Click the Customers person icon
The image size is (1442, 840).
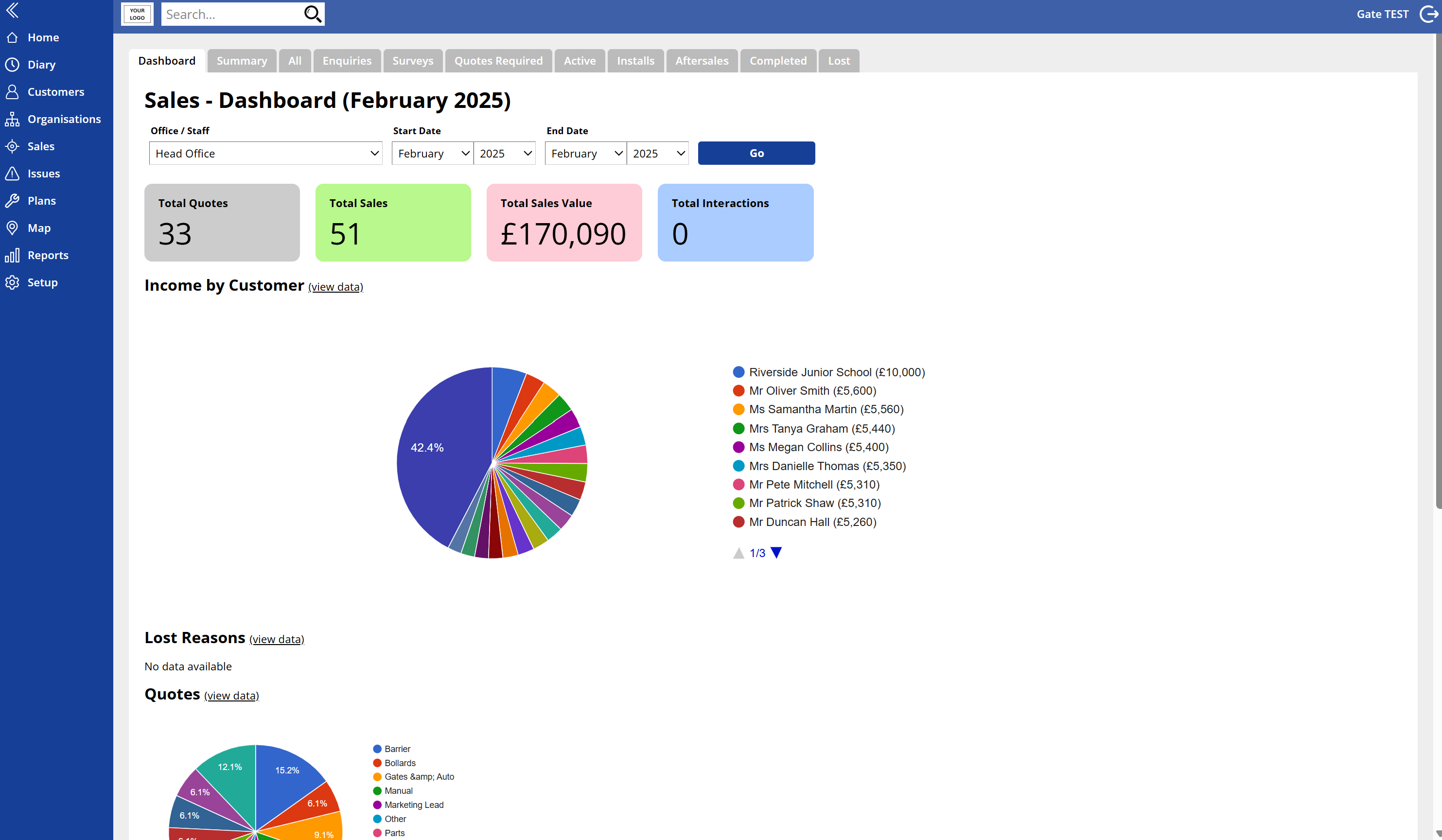point(12,91)
